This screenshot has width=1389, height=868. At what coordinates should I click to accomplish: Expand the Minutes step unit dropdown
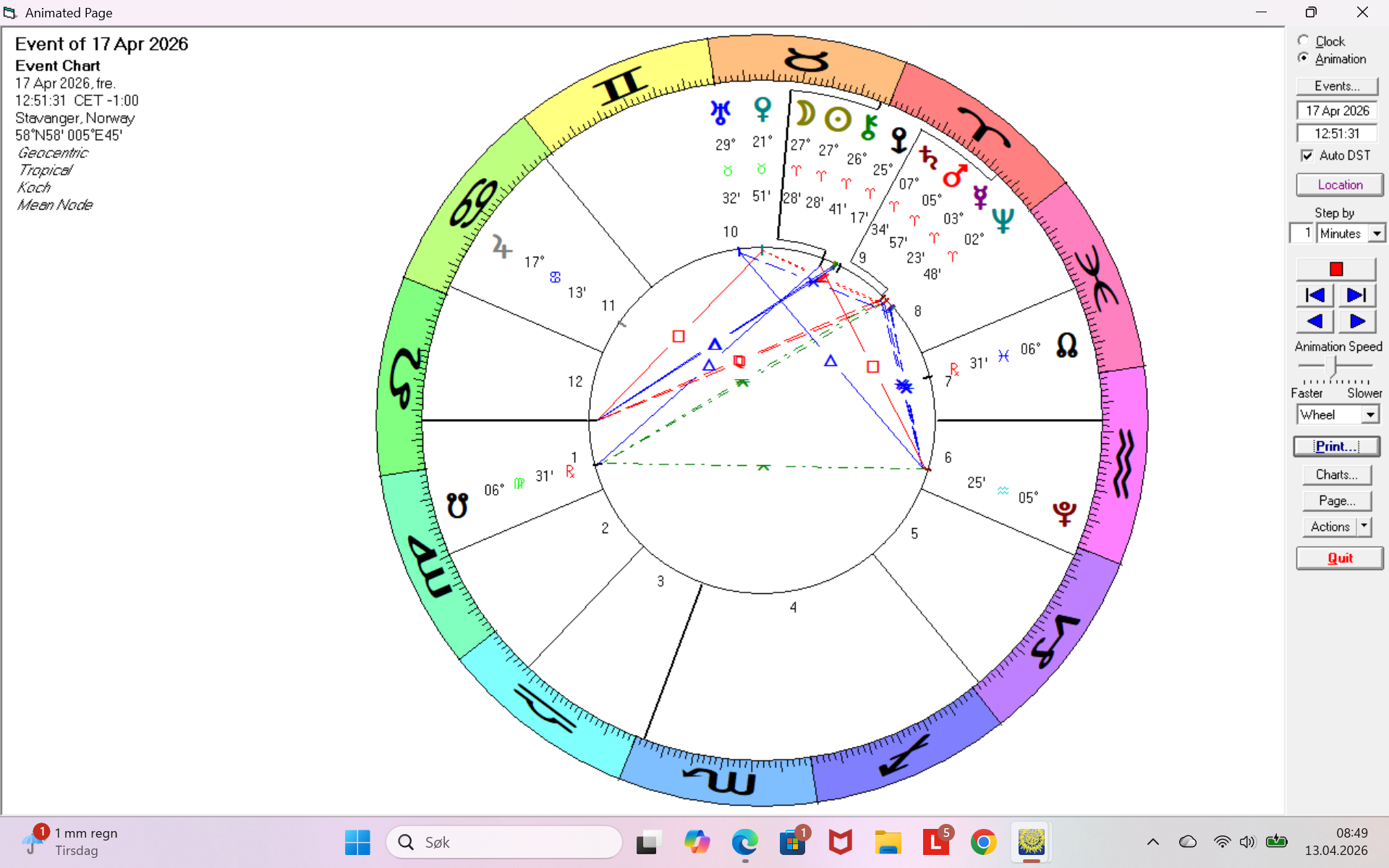pos(1377,234)
